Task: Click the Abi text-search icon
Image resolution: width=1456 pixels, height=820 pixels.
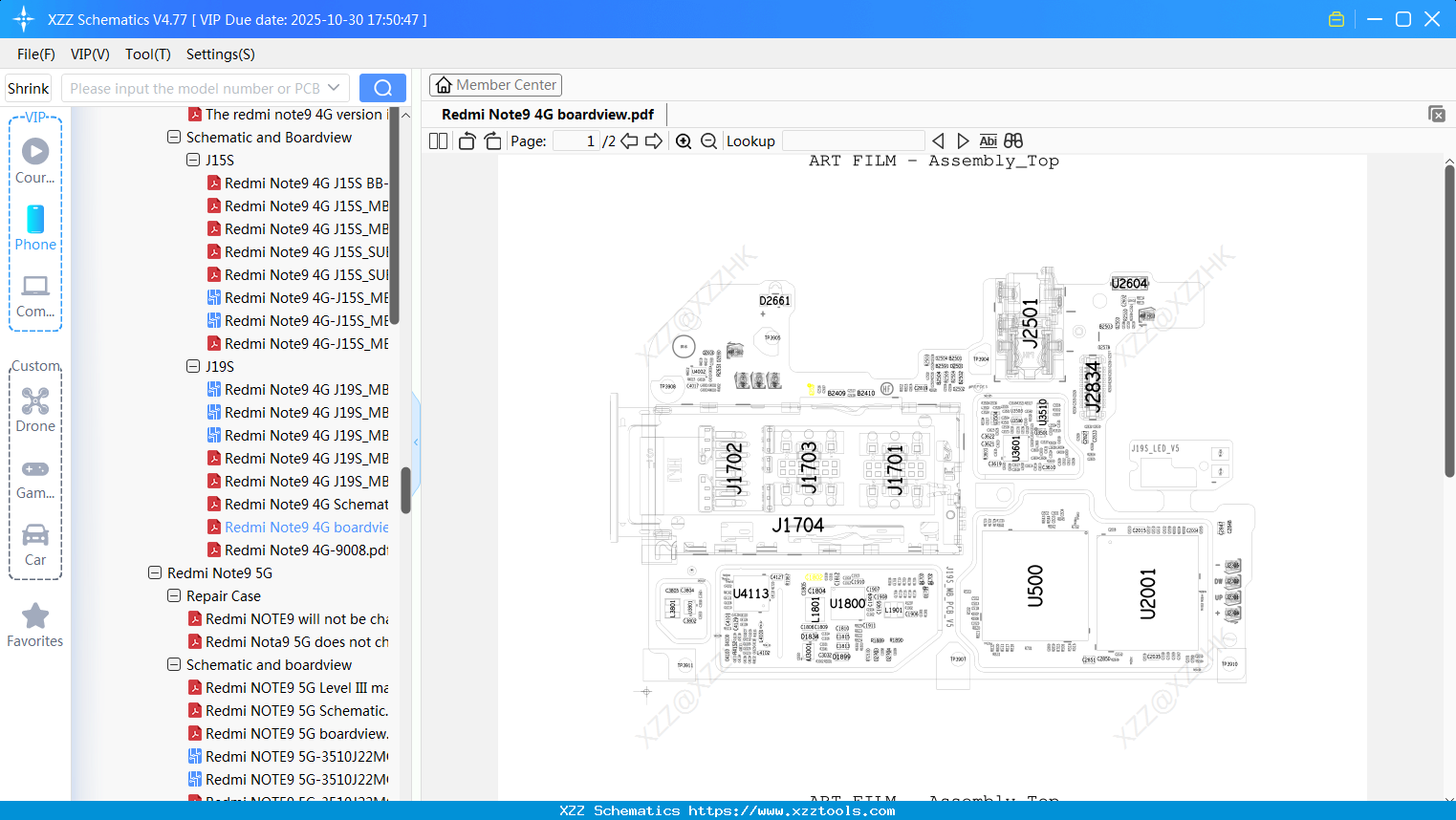Action: (x=988, y=140)
